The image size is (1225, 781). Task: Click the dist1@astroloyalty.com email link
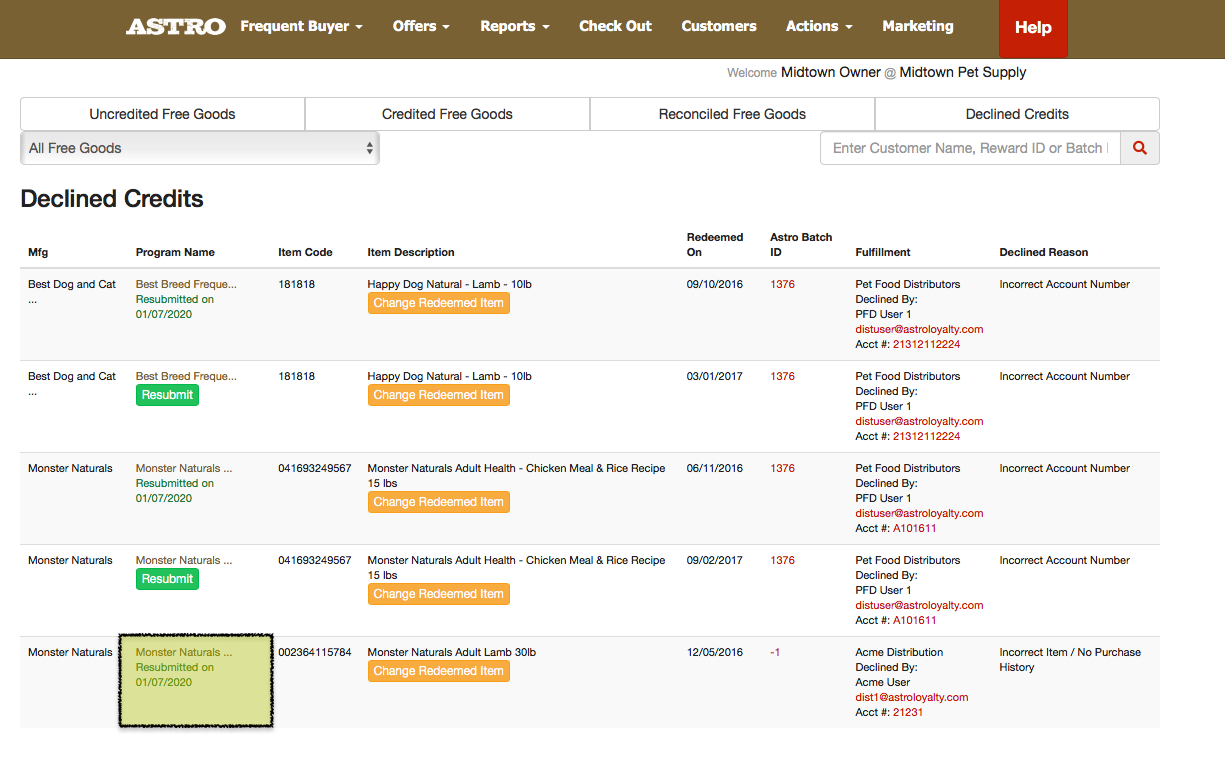(911, 697)
